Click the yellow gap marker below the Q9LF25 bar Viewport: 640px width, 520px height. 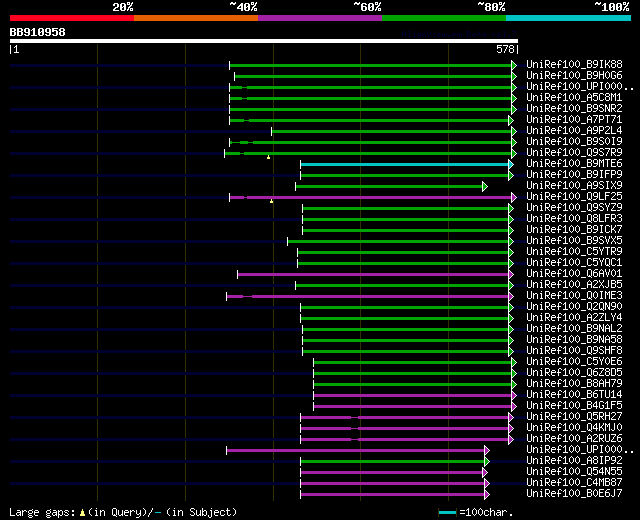[271, 201]
